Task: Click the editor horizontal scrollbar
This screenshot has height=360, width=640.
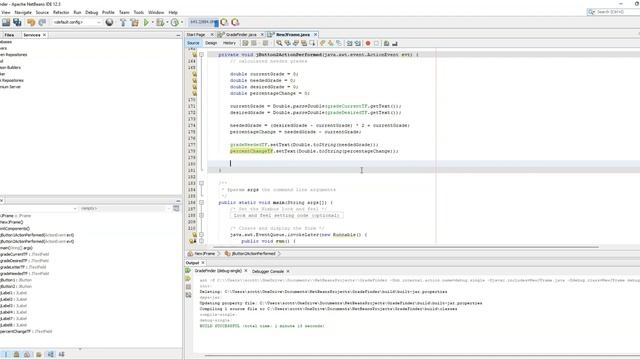Action: tap(405, 247)
